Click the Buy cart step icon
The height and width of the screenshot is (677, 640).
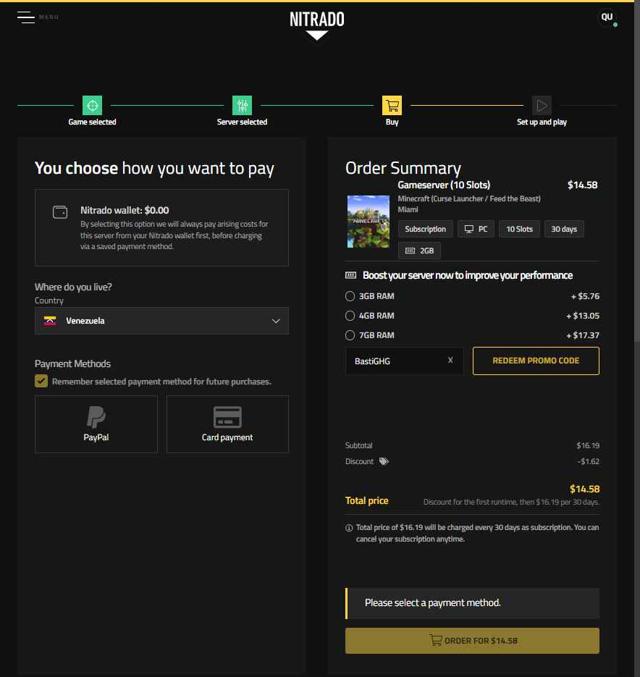(392, 105)
